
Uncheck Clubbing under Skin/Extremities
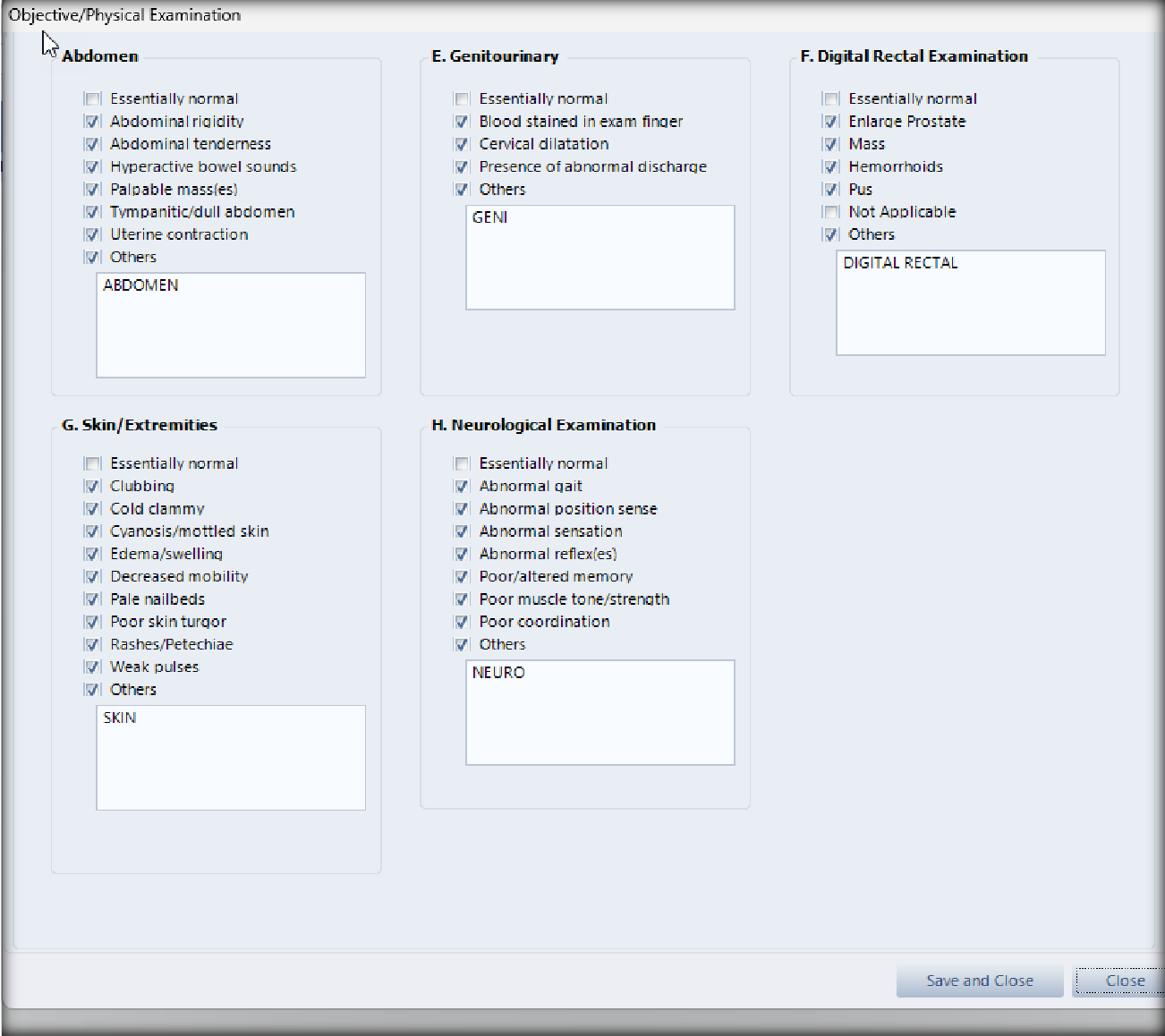click(x=92, y=487)
